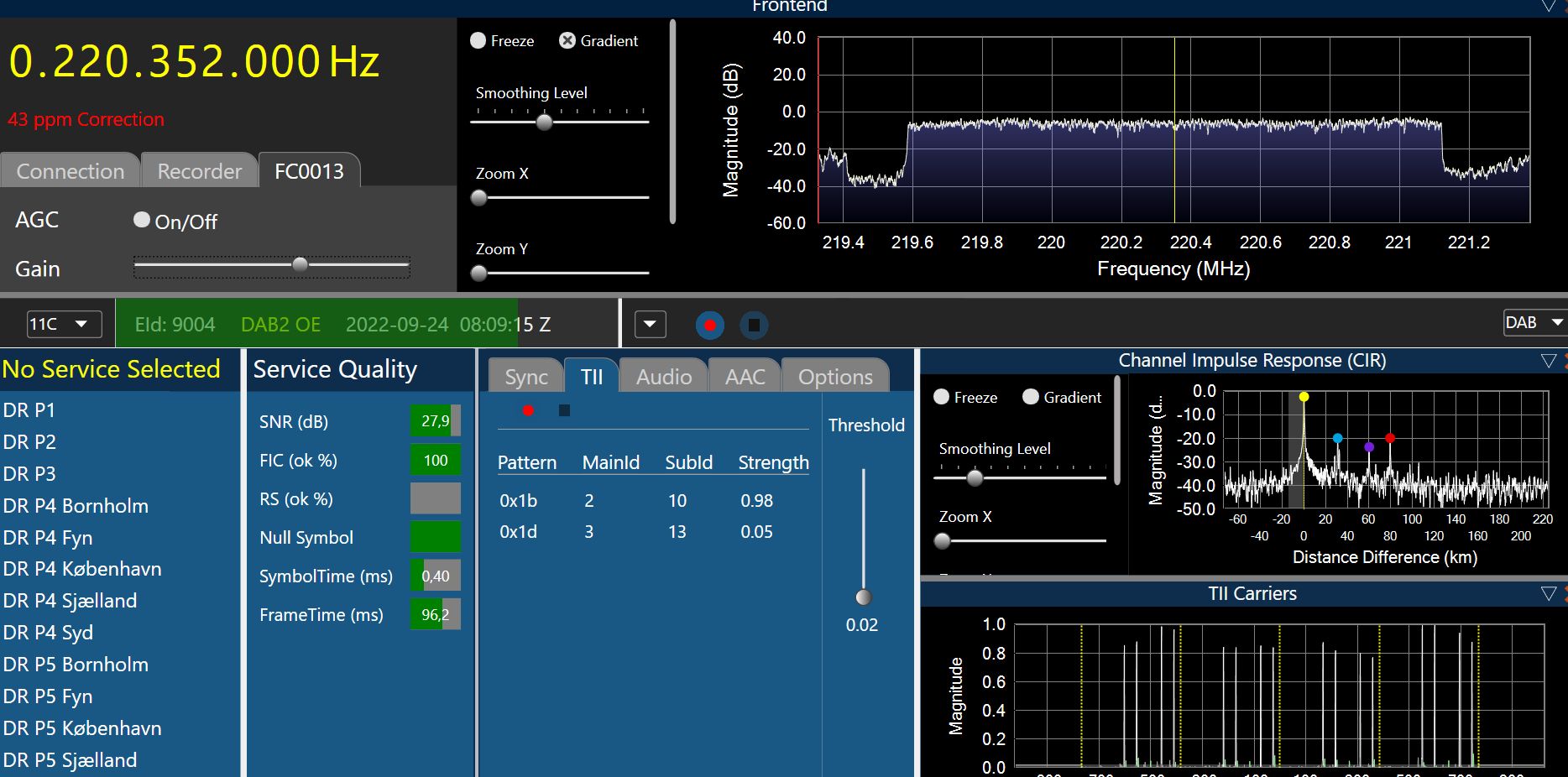Select the DR P4 København service
Viewport: 1568px width, 777px height.
[82, 569]
